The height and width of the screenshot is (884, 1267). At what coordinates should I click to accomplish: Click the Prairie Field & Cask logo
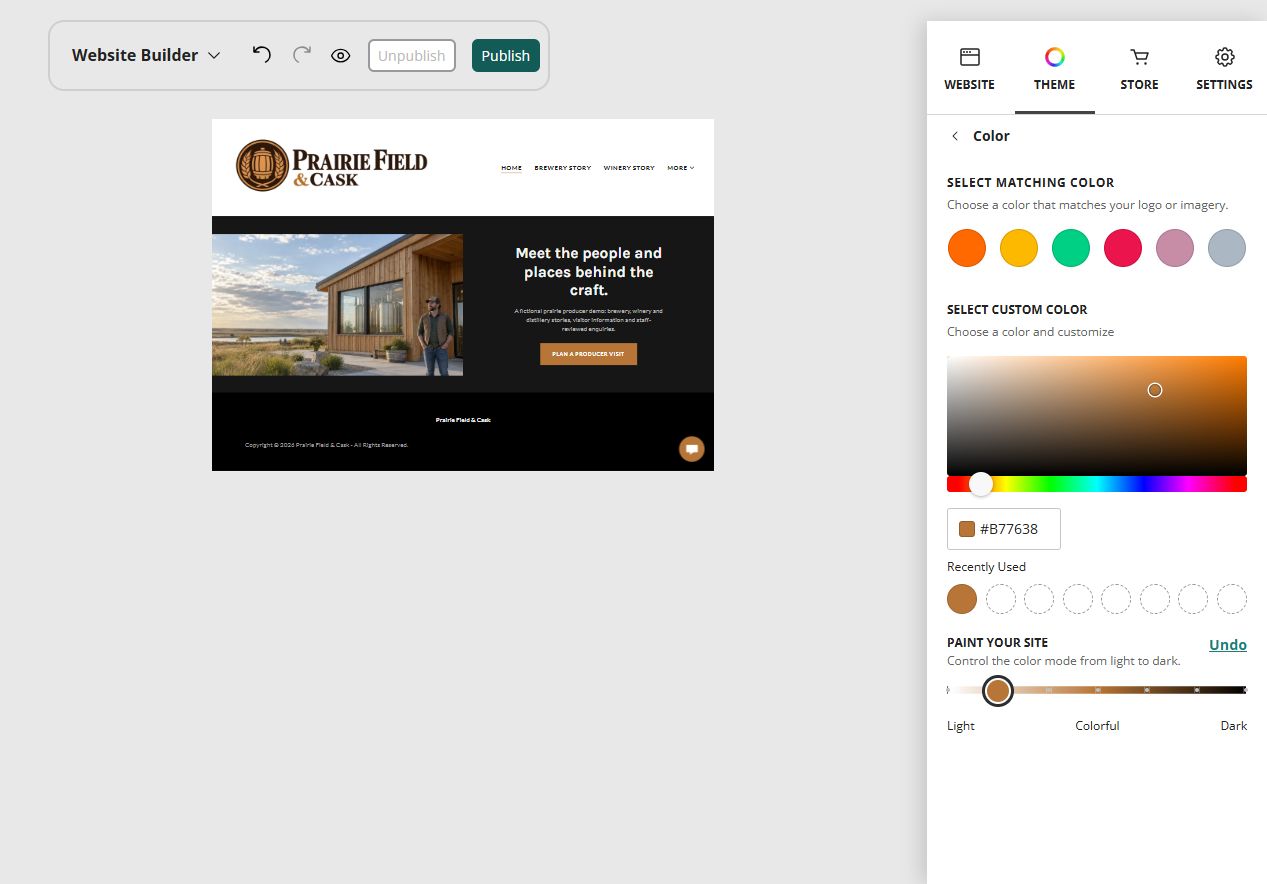coord(331,165)
